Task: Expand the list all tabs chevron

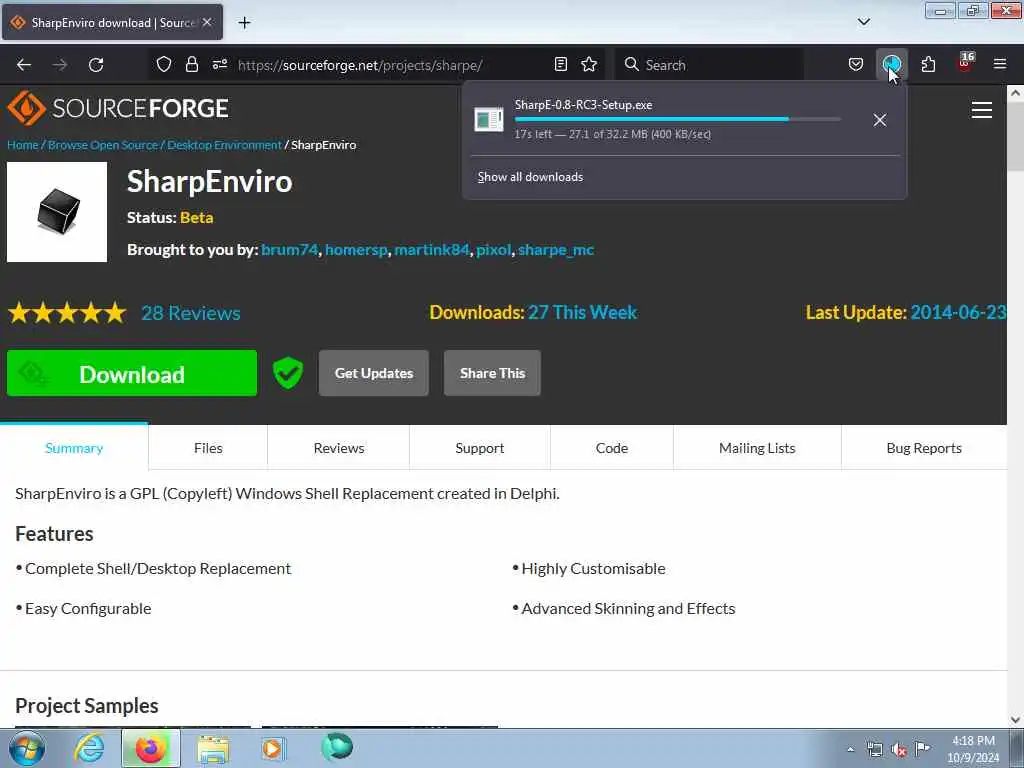Action: [x=863, y=22]
